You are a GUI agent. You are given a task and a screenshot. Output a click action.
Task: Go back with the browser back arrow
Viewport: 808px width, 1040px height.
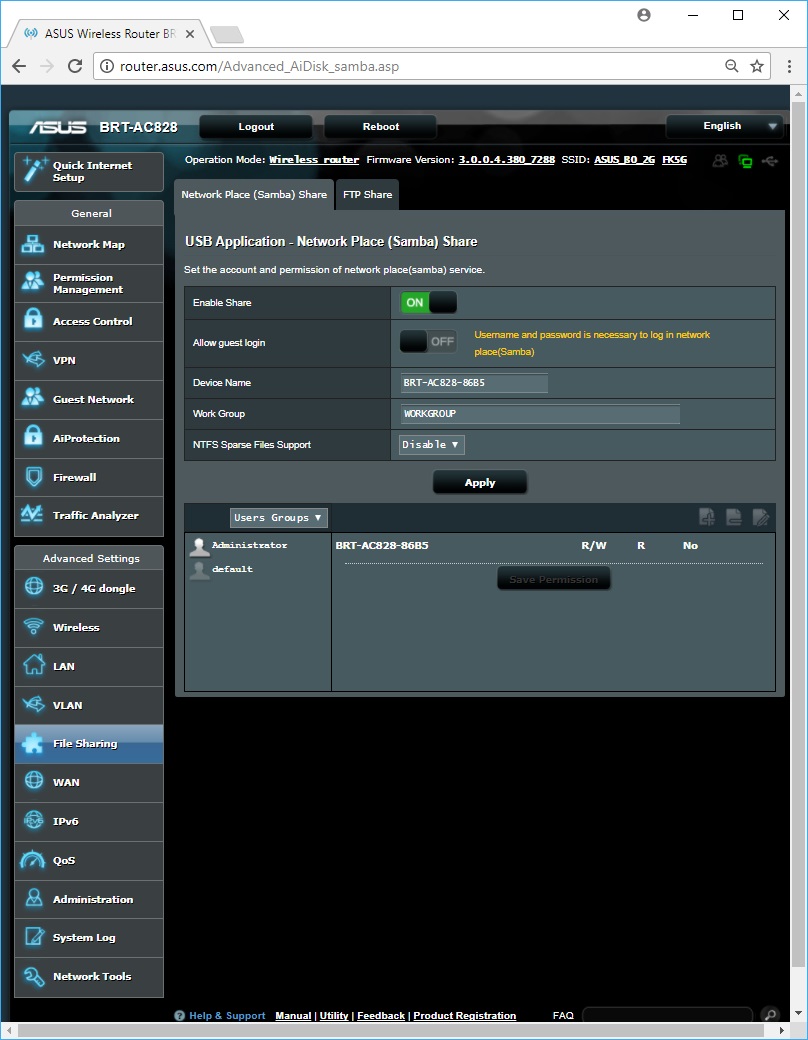click(x=19, y=66)
